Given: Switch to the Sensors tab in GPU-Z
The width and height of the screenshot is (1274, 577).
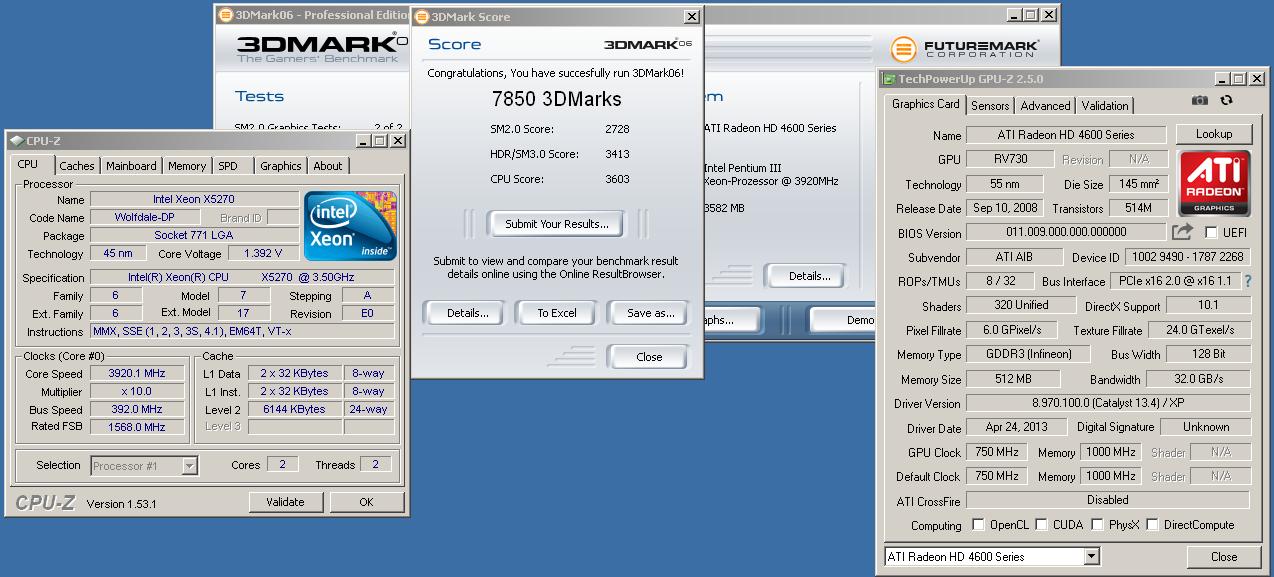Looking at the screenshot, I should point(989,105).
